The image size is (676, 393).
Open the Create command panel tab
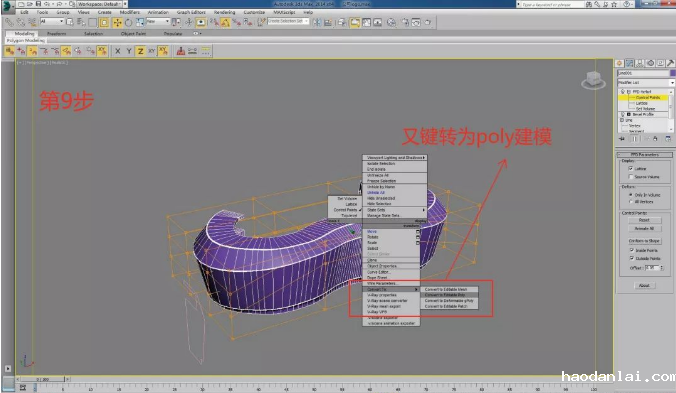pos(620,63)
